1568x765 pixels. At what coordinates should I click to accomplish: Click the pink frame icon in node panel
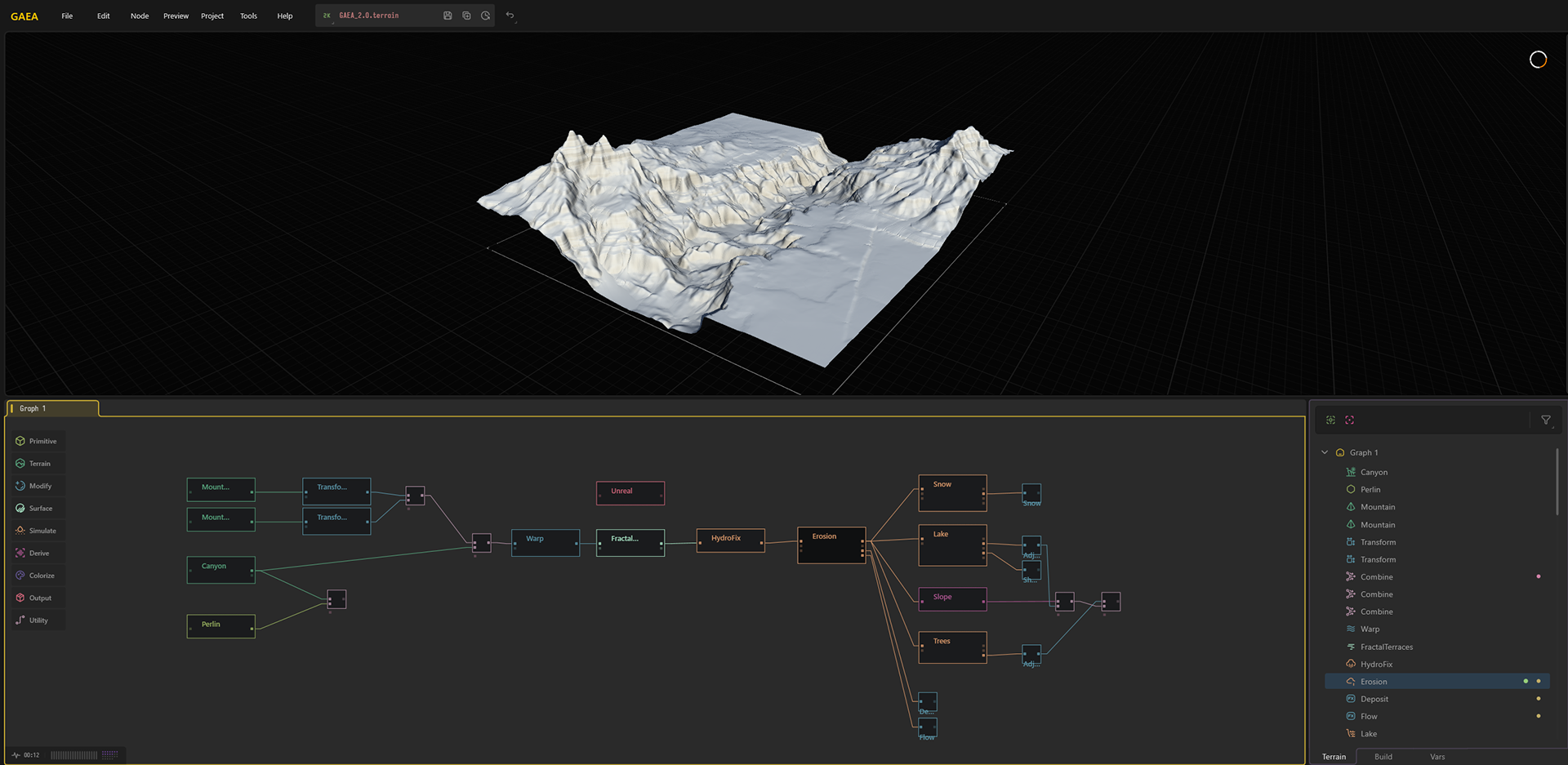click(x=1349, y=420)
